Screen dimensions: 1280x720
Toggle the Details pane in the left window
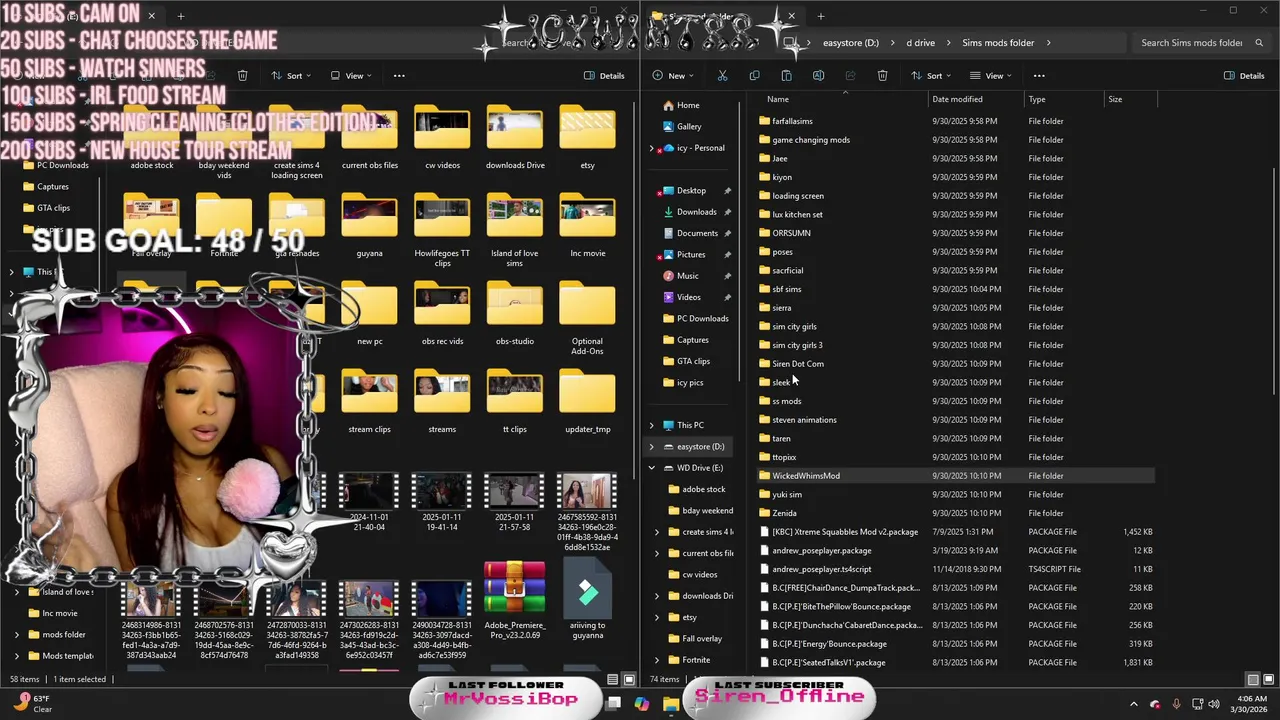pyautogui.click(x=604, y=76)
